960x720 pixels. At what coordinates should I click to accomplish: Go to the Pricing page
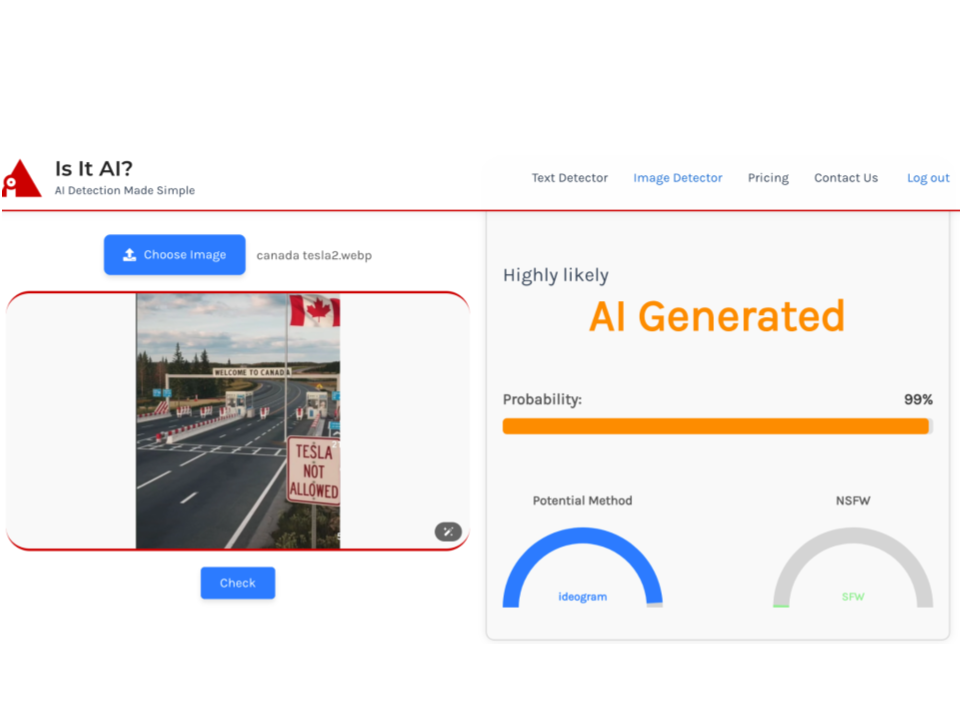click(x=768, y=178)
